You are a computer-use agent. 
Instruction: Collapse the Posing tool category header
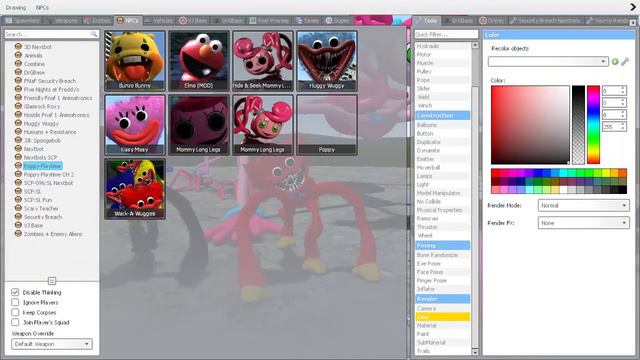(443, 245)
